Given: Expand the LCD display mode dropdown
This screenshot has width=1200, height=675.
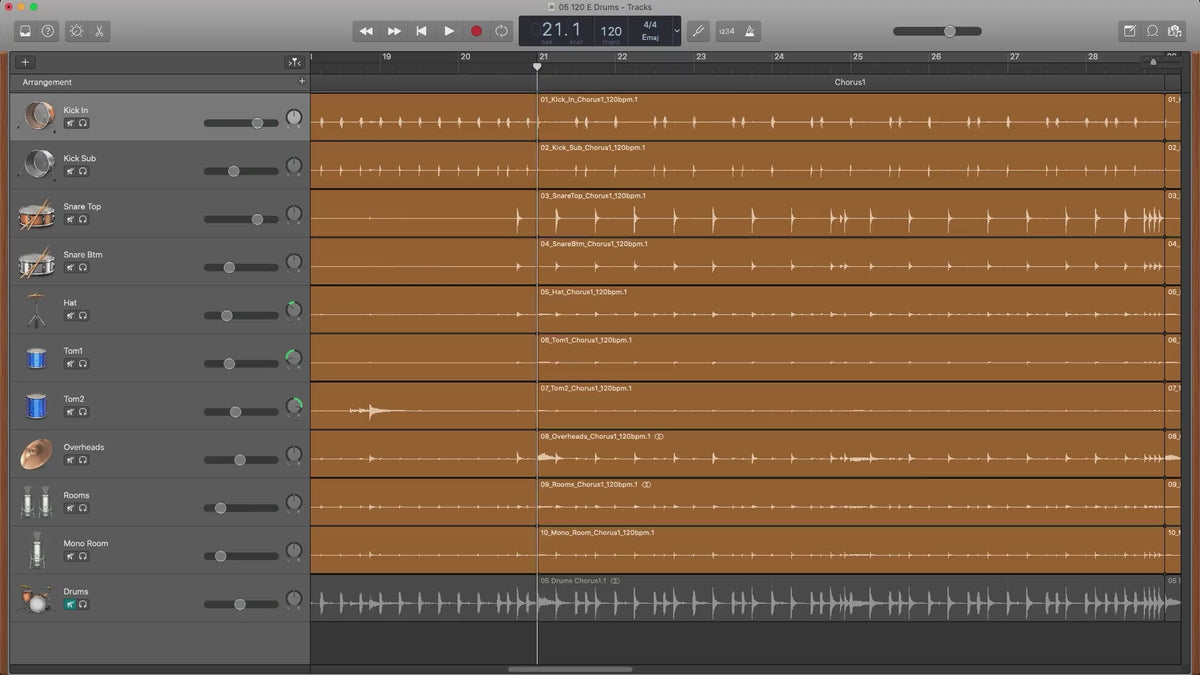Looking at the screenshot, I should (677, 31).
